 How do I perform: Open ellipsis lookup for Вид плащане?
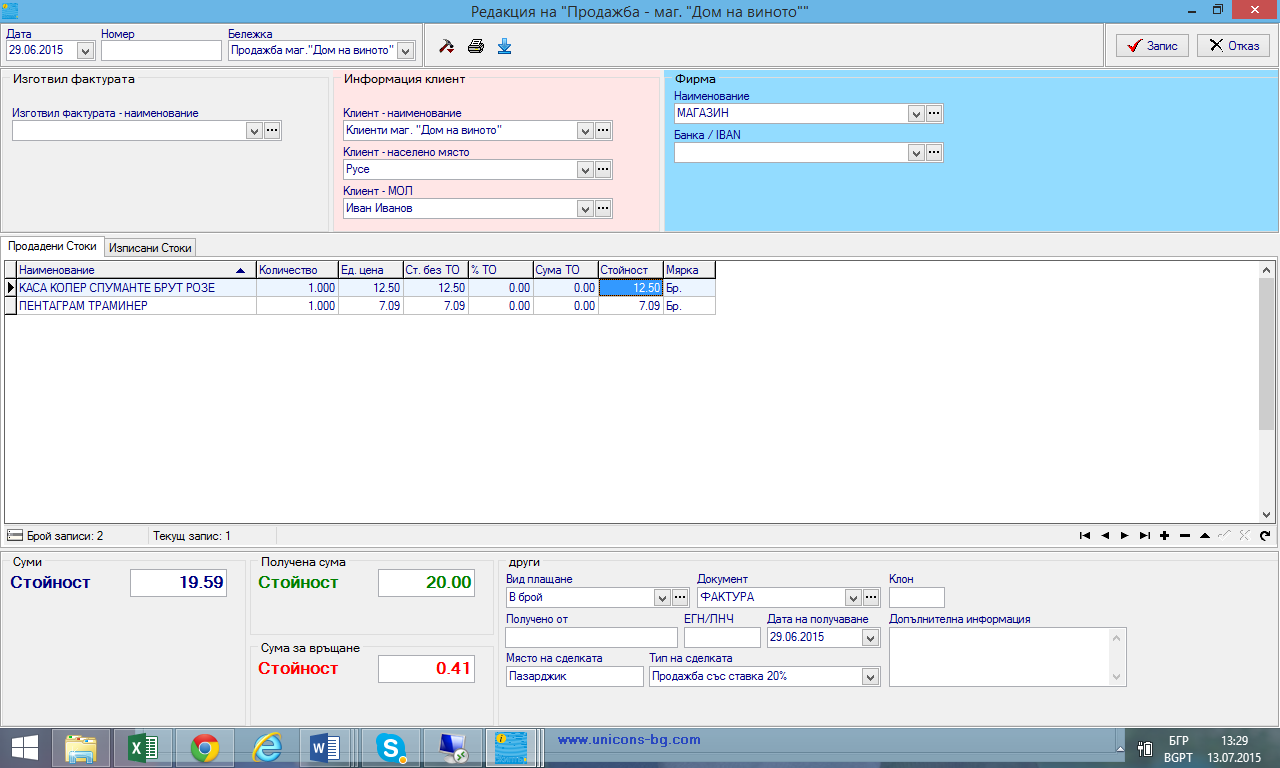click(680, 597)
